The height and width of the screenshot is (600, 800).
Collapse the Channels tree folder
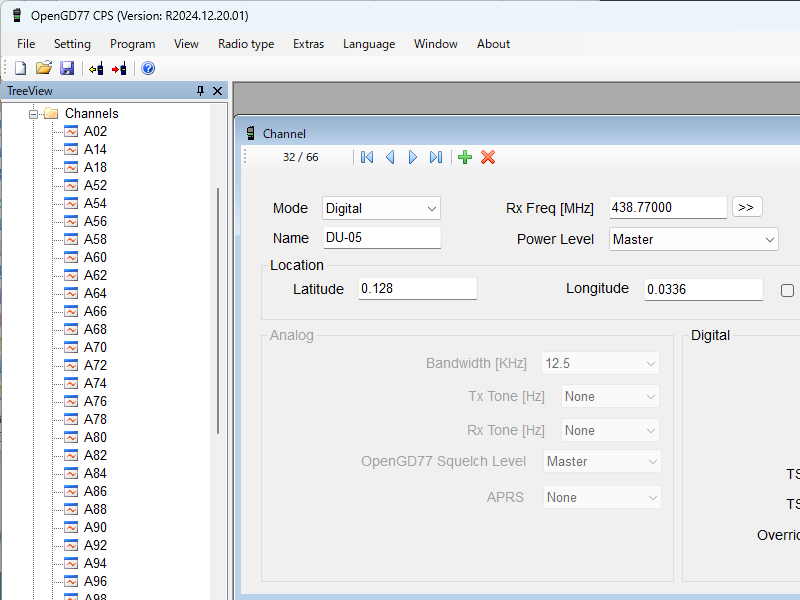click(x=33, y=114)
